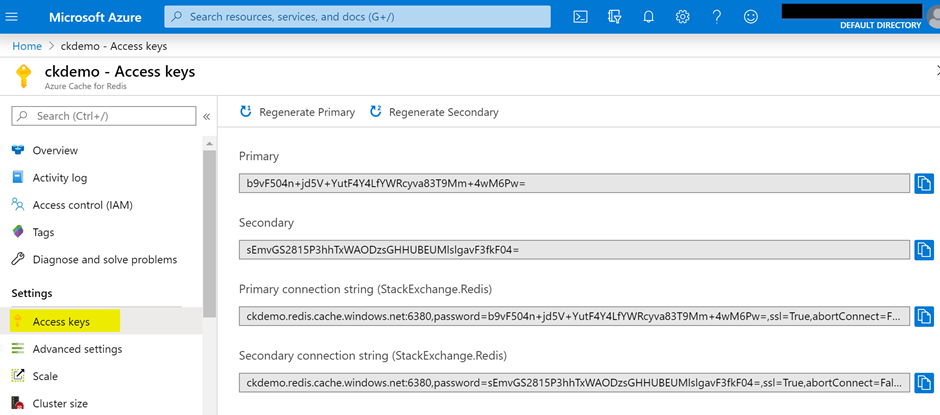Click the Diagnose wrench icon
The height and width of the screenshot is (415, 940).
click(18, 259)
